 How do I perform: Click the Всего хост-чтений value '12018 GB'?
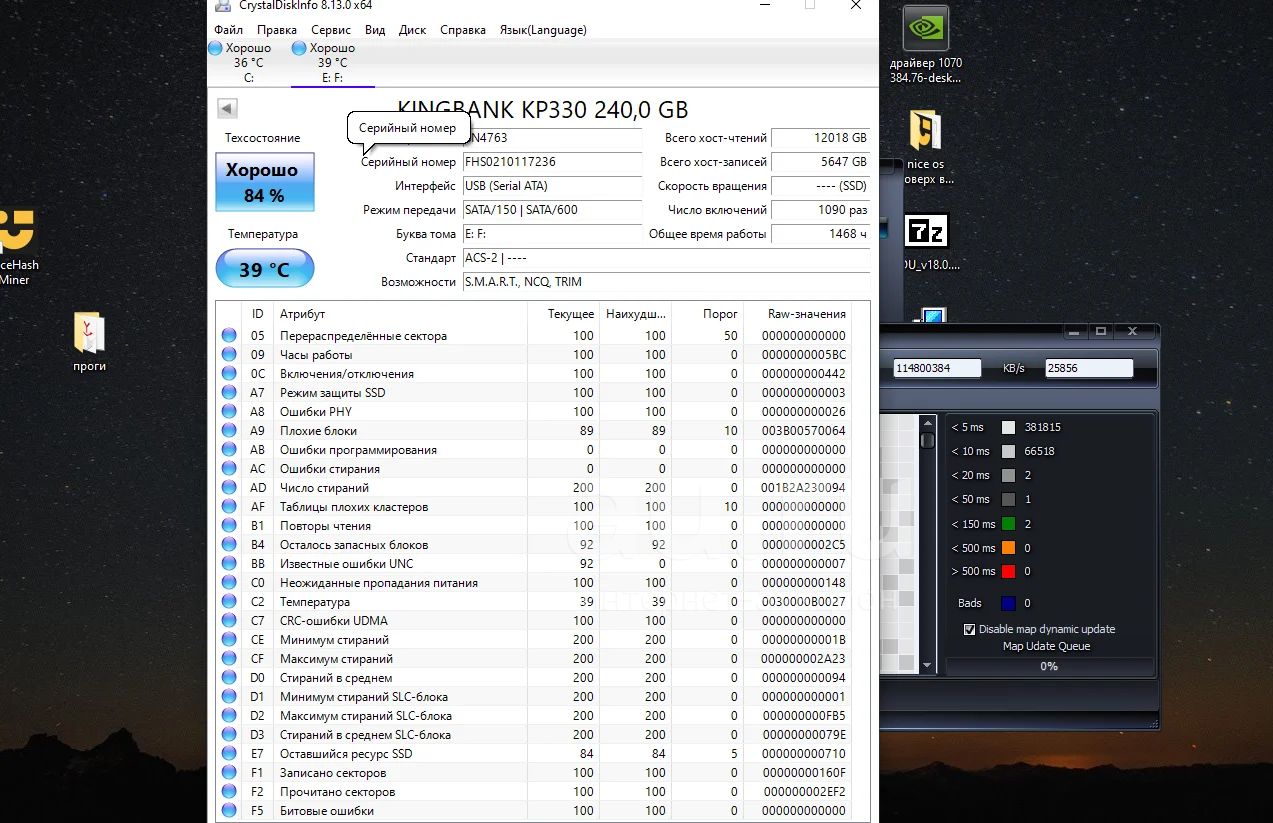(x=820, y=138)
